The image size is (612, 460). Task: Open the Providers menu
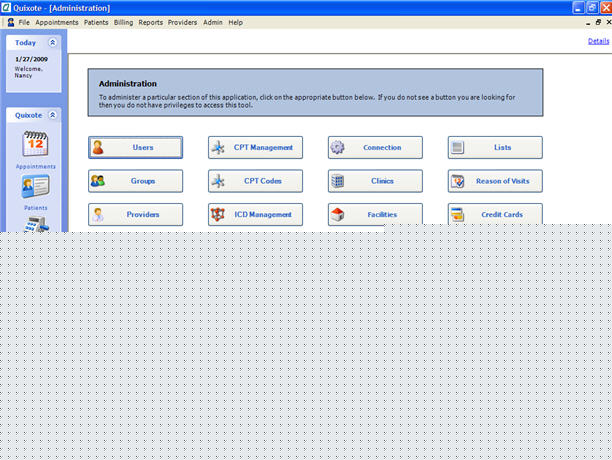[183, 23]
